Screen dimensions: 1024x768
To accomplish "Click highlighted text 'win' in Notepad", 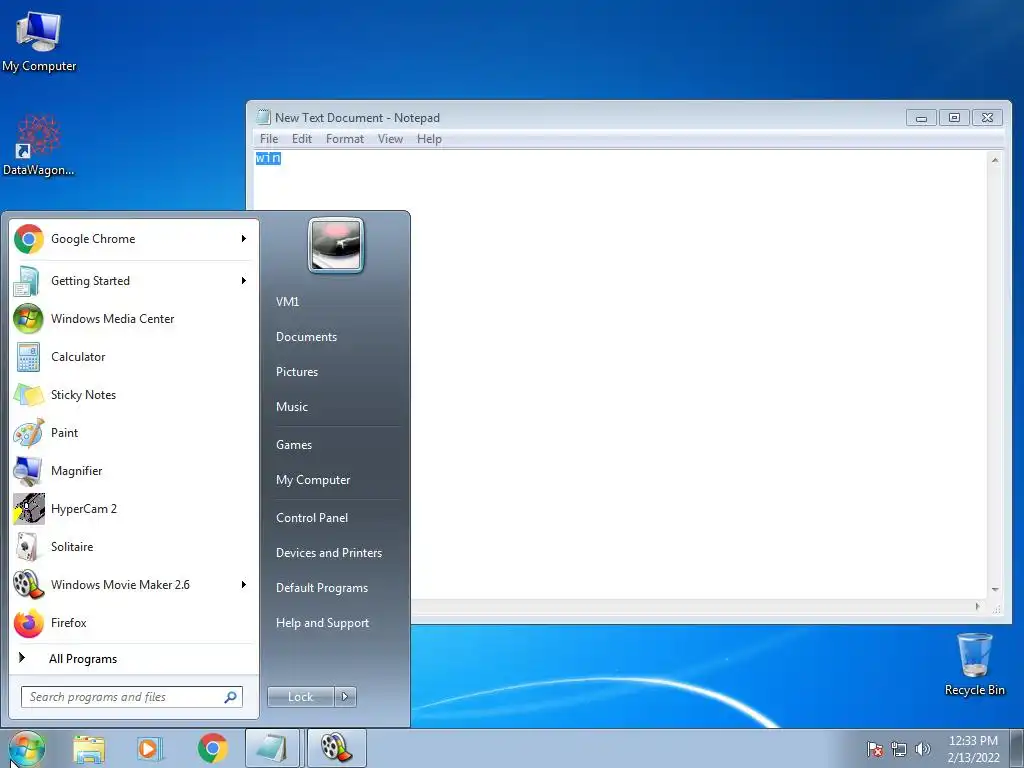I will coord(268,158).
